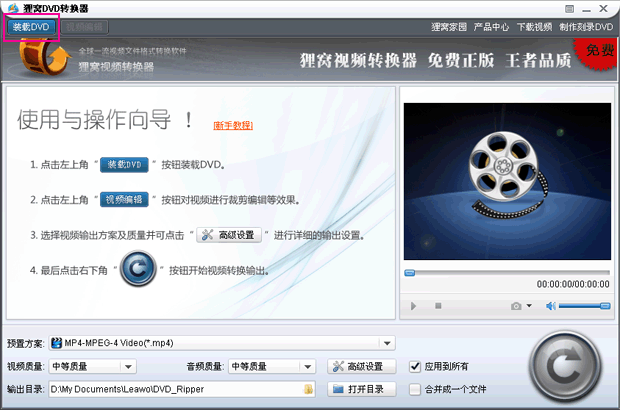The height and width of the screenshot is (410, 620).
Task: Open the 制作刻录DVD menu link
Action: (586, 27)
